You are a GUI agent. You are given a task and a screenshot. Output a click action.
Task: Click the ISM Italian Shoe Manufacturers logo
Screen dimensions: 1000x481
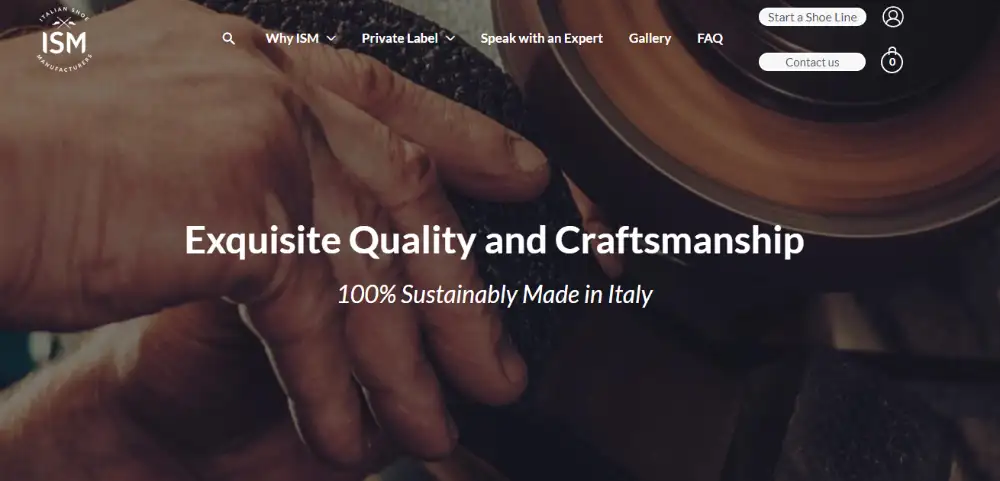(x=64, y=40)
